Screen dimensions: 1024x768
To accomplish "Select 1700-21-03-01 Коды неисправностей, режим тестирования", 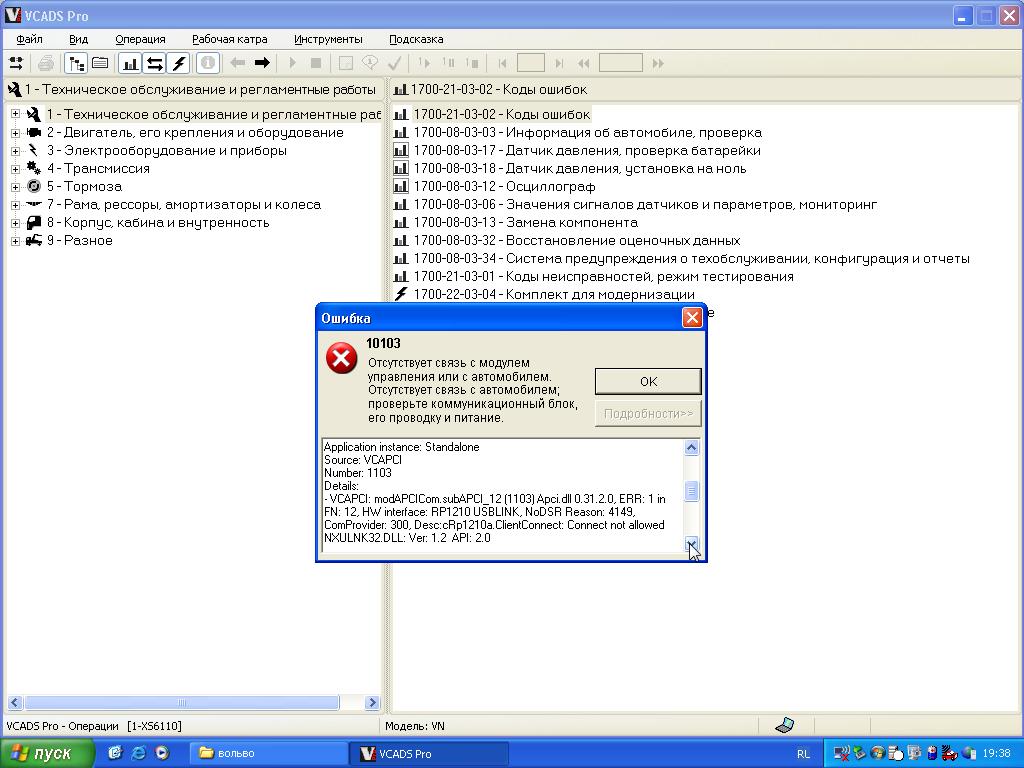I will coord(603,277).
